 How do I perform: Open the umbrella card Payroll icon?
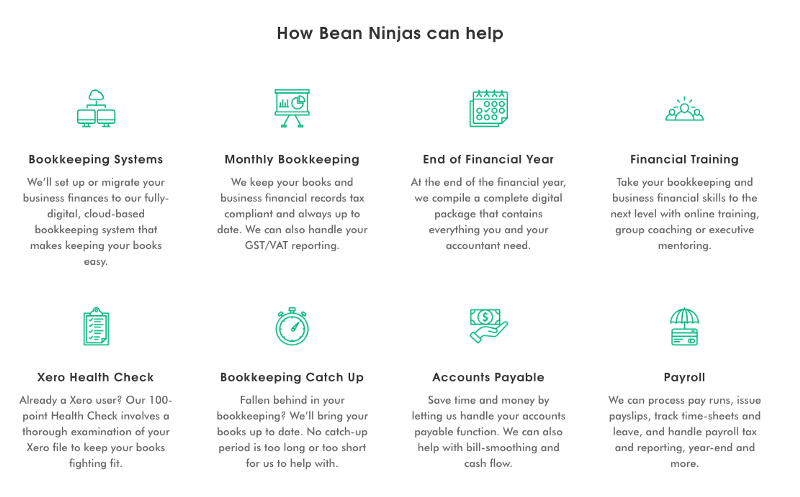[x=684, y=327]
